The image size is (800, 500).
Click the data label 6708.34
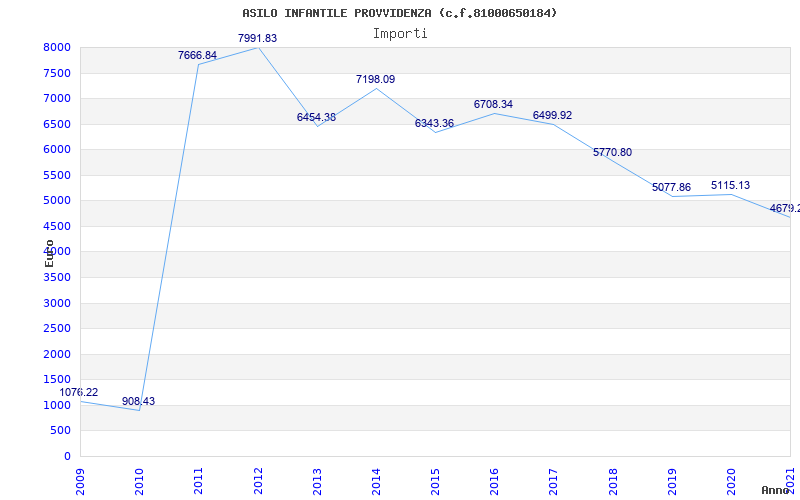click(x=493, y=105)
